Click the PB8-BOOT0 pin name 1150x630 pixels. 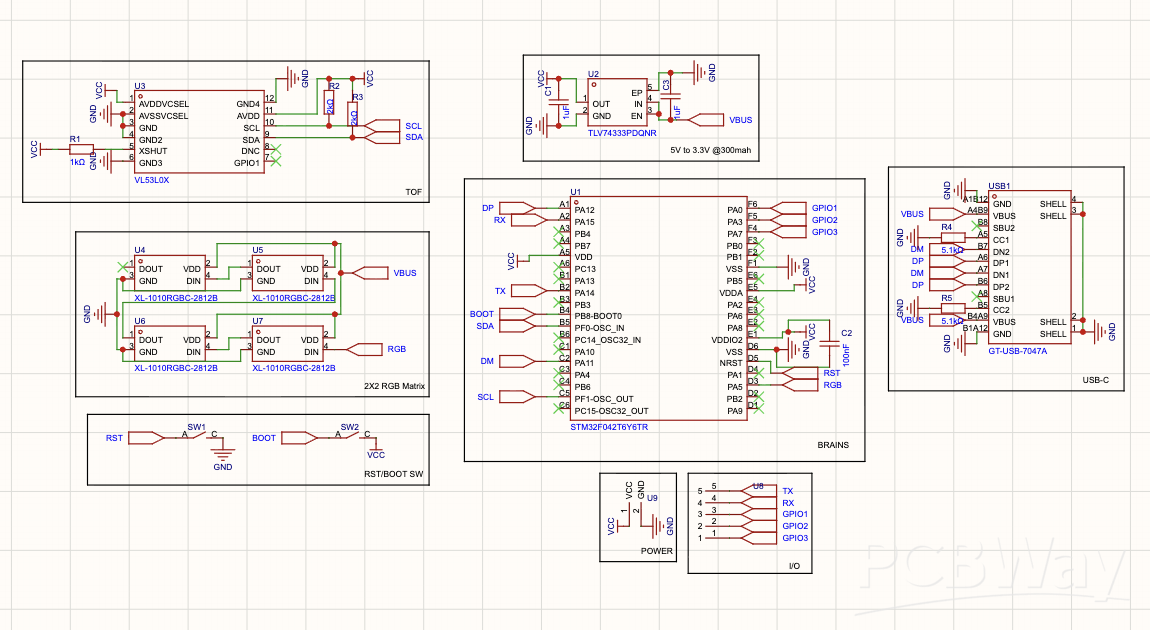pos(598,316)
